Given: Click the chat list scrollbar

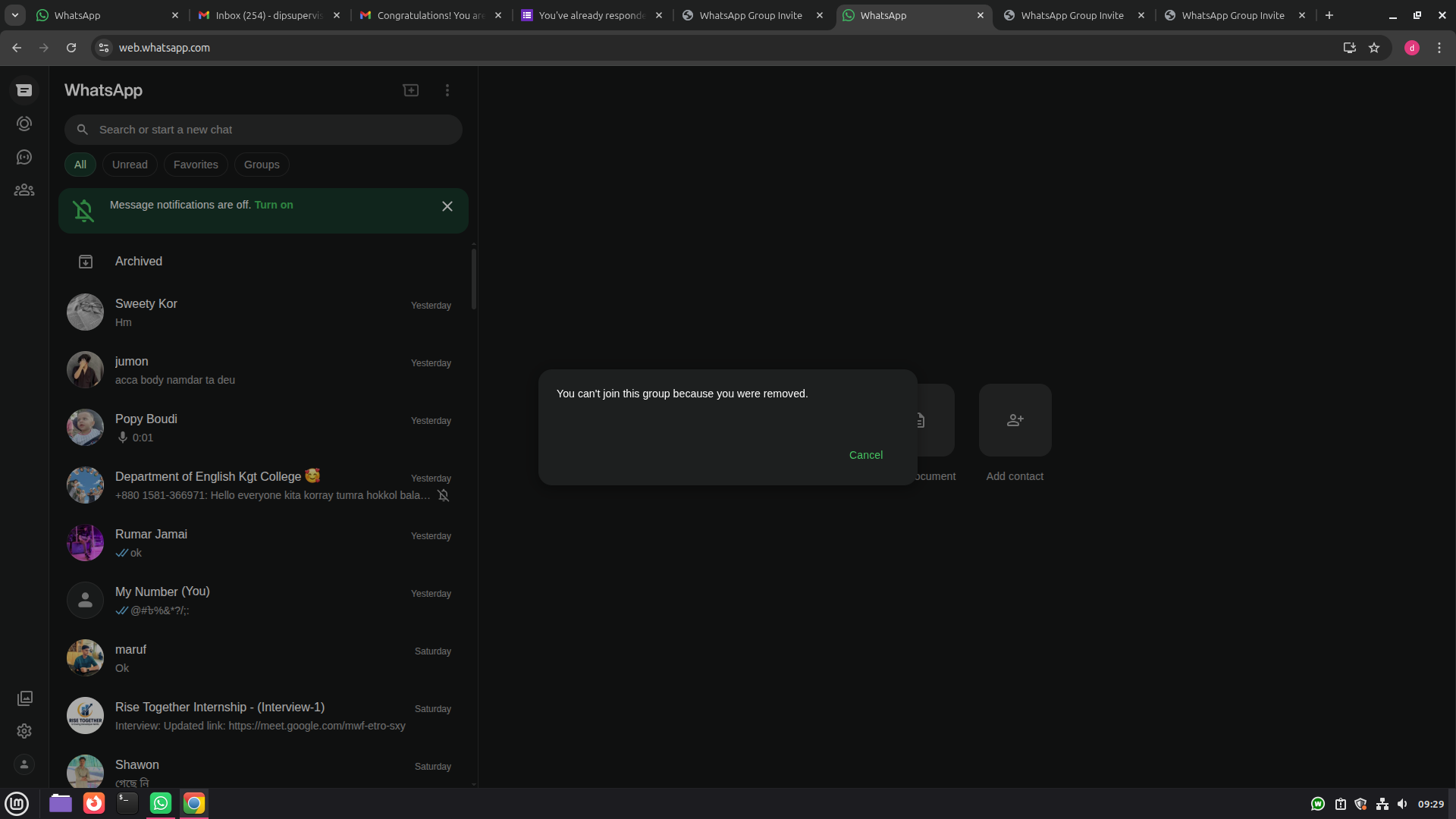Looking at the screenshot, I should click(474, 279).
